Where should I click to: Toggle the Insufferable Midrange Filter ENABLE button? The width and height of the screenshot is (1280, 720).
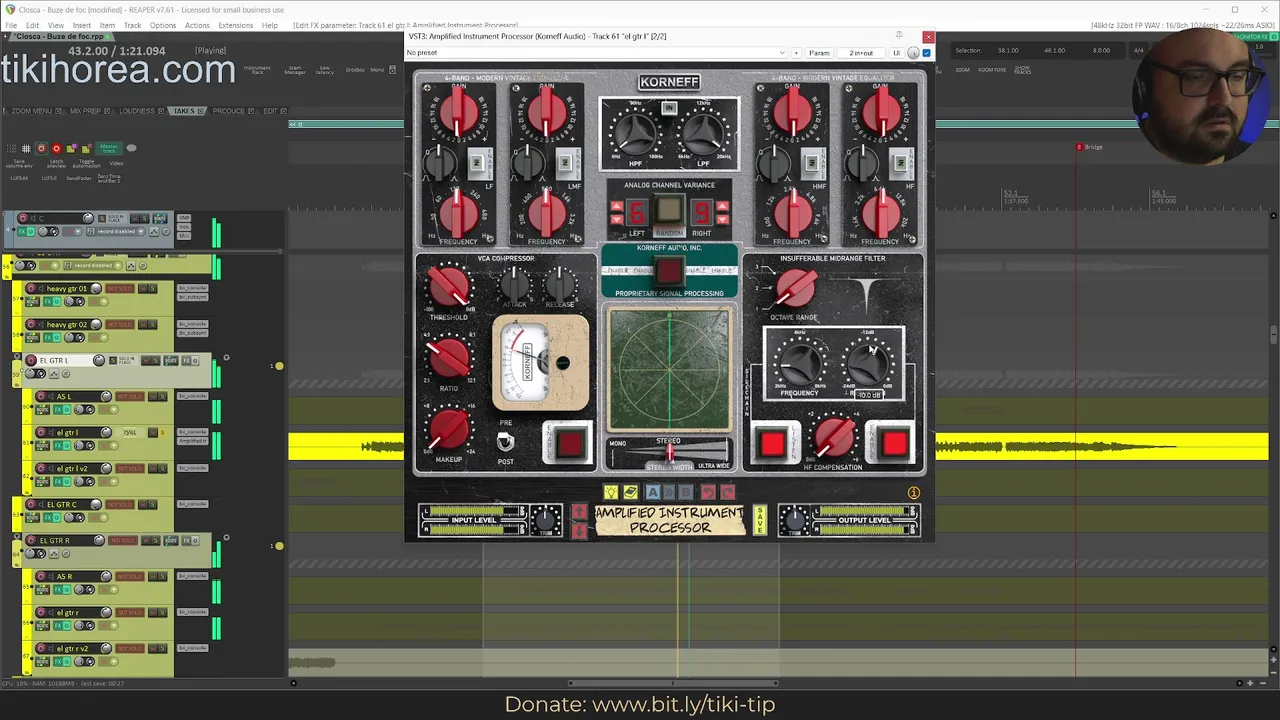[895, 443]
